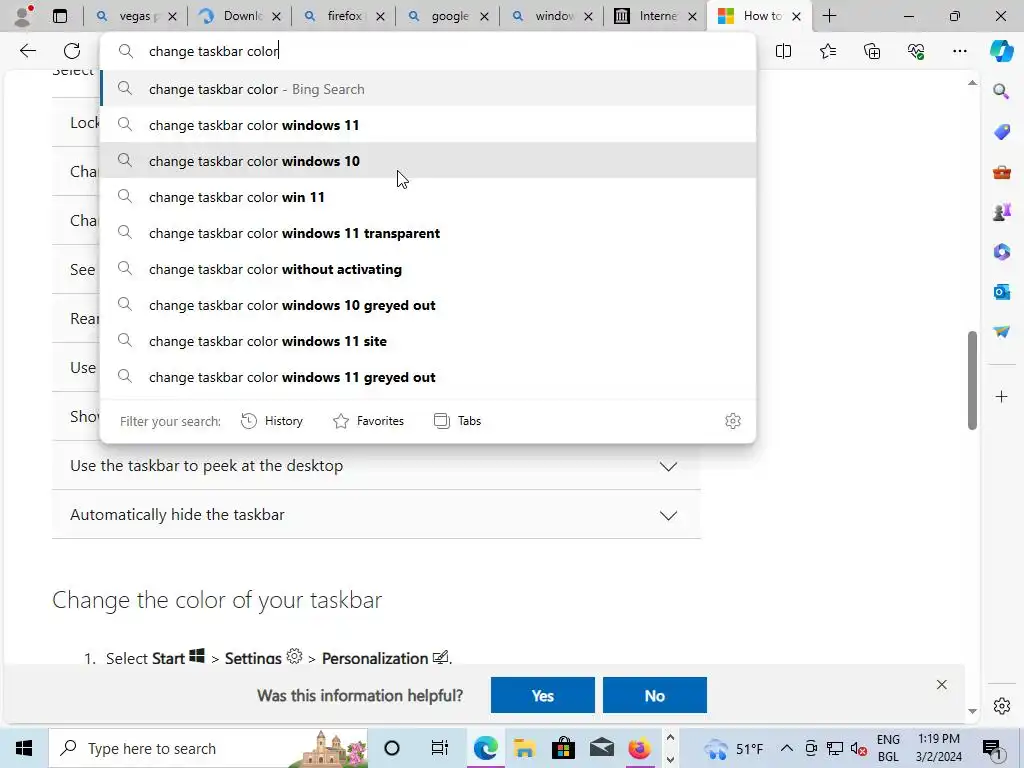
Task: Add sidebar app with plus icon
Action: point(1001,396)
